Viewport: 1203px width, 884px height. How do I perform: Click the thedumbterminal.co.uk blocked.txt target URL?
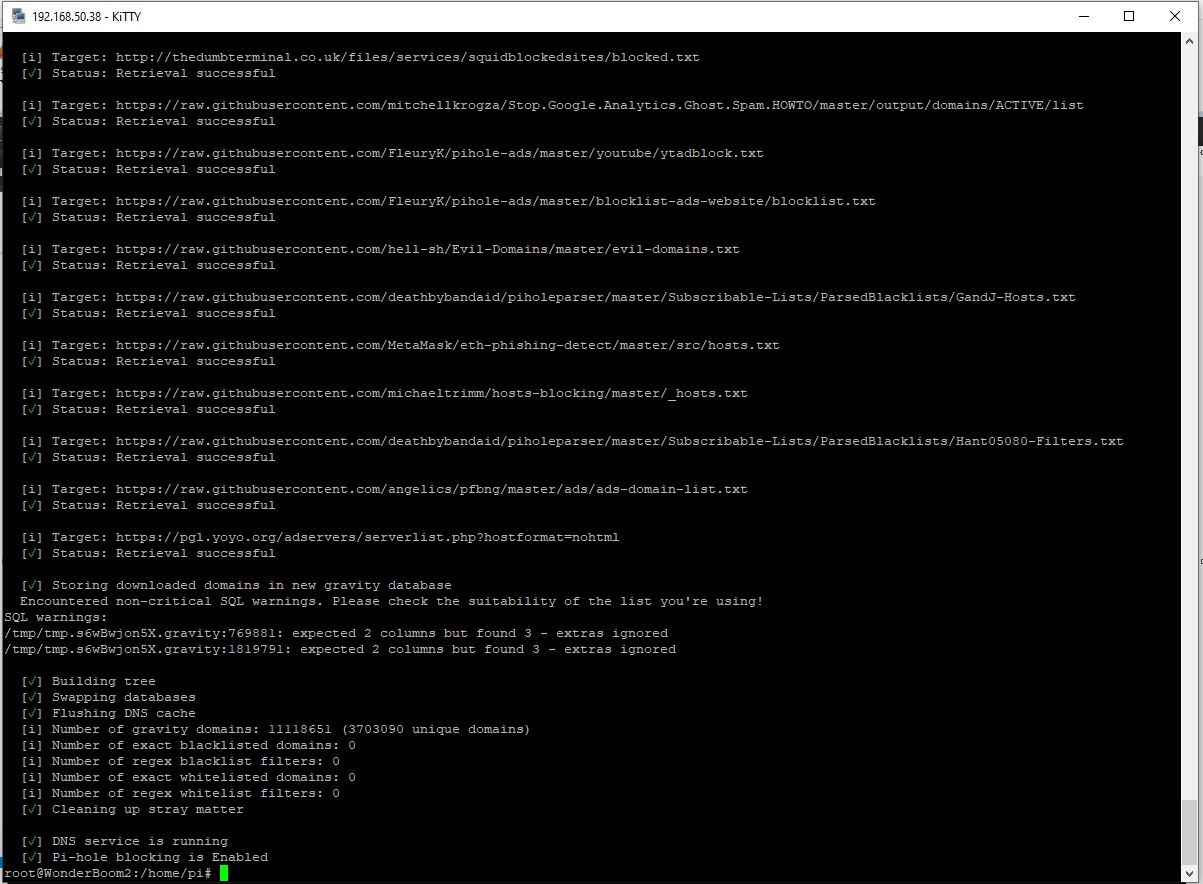coord(407,57)
